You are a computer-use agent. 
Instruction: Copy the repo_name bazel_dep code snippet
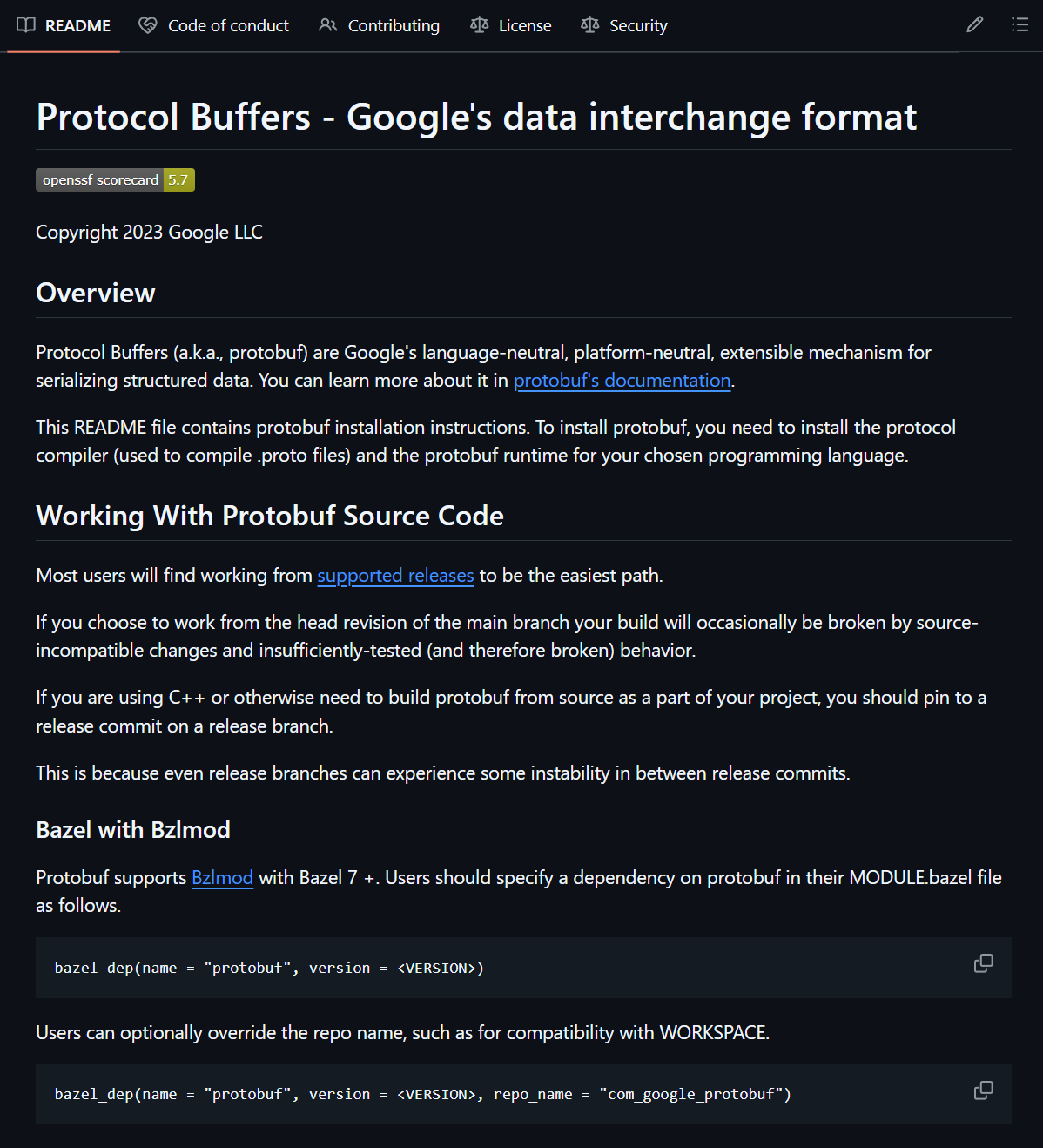[x=983, y=1091]
